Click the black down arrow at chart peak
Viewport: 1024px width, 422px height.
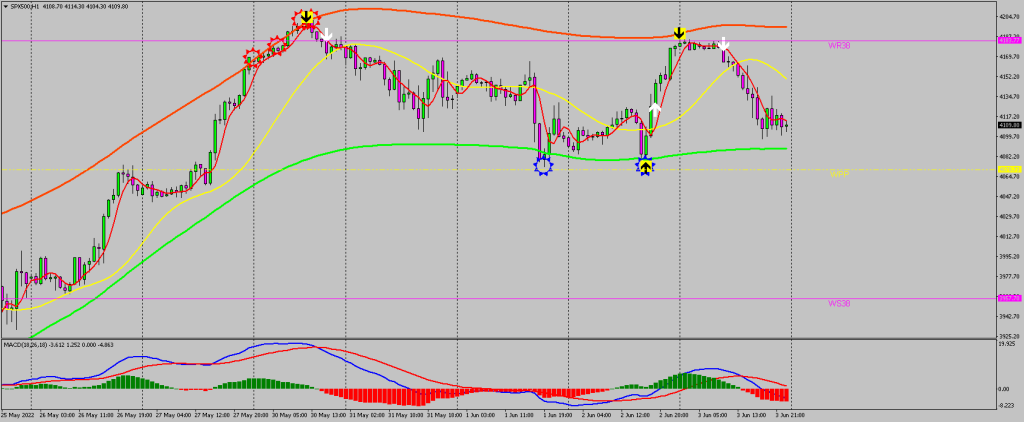(x=306, y=18)
